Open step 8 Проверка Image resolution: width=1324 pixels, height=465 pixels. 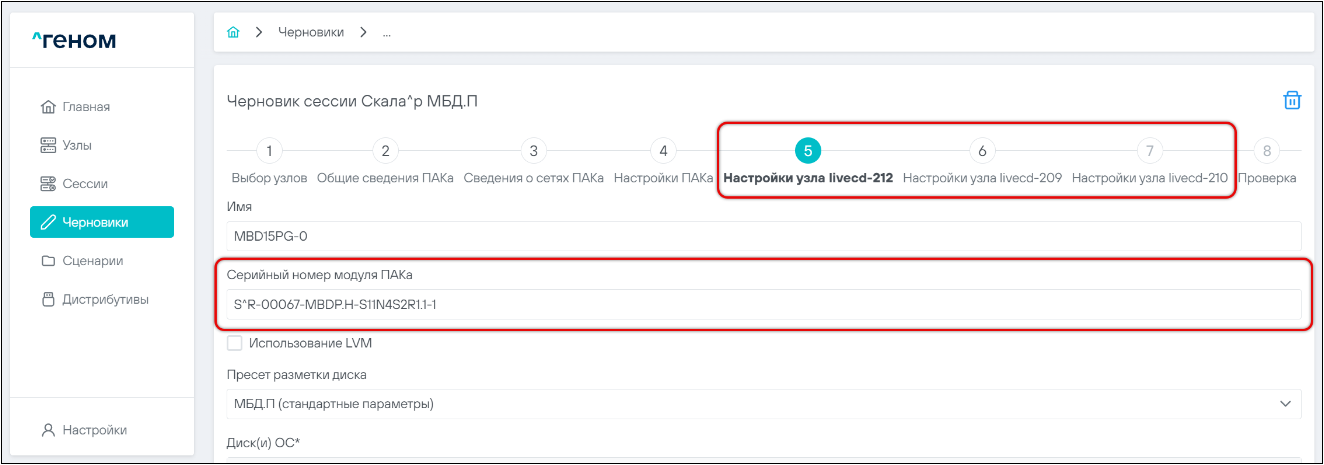[1267, 152]
